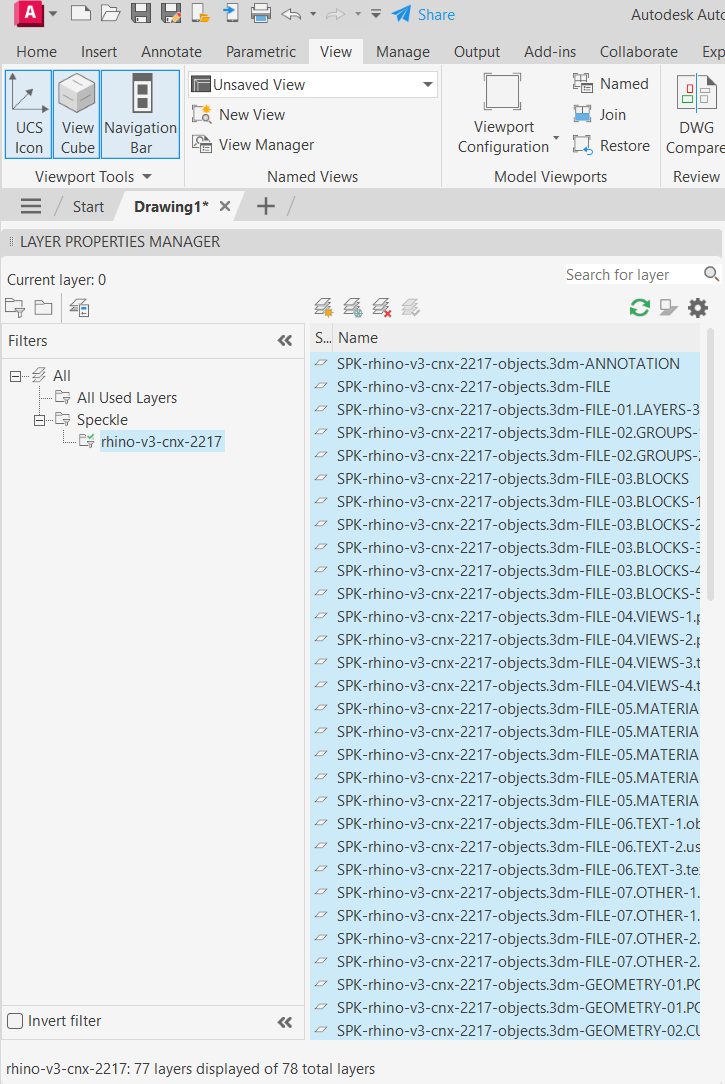
Task: Open the View Manager
Action: (253, 144)
